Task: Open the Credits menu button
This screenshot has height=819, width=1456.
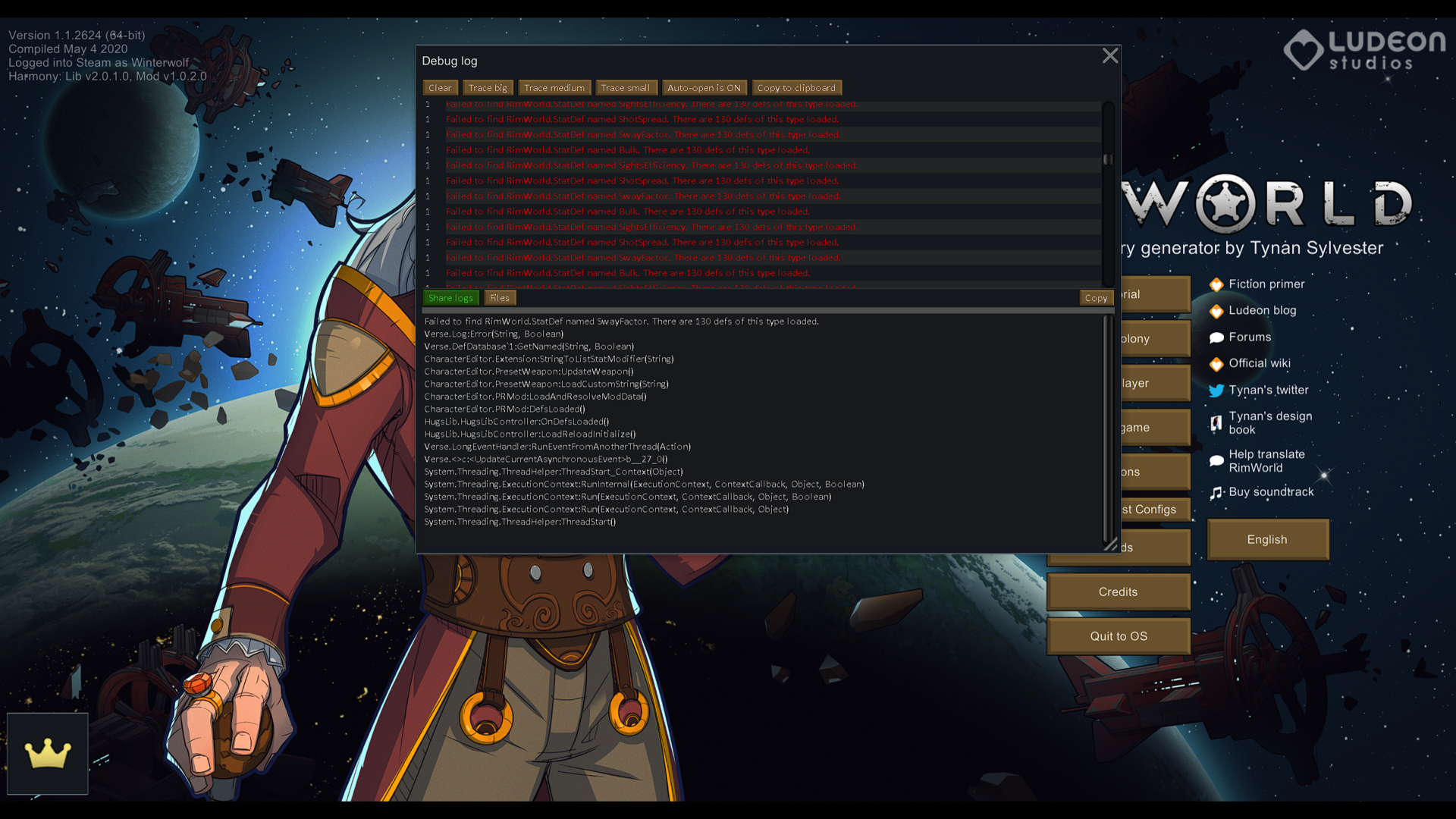Action: coord(1119,592)
